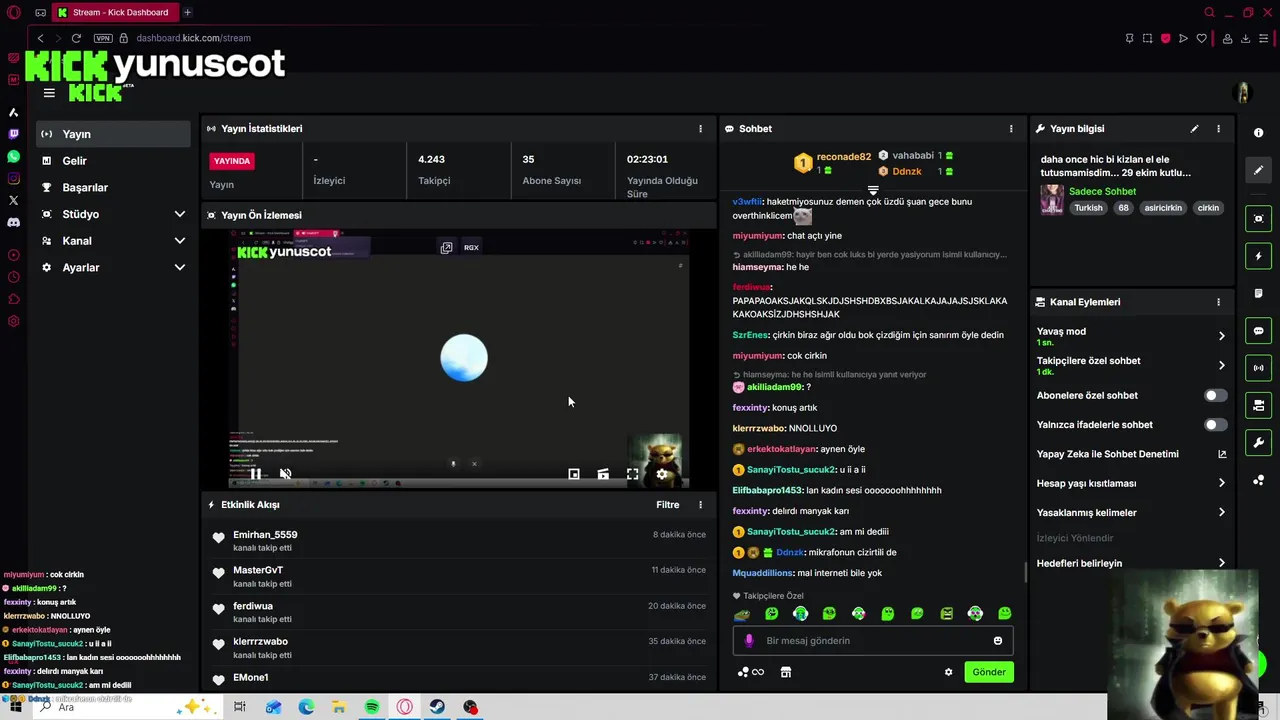Open Yavaş mod options chevron
Screen dimensions: 1280x720
[1221, 336]
